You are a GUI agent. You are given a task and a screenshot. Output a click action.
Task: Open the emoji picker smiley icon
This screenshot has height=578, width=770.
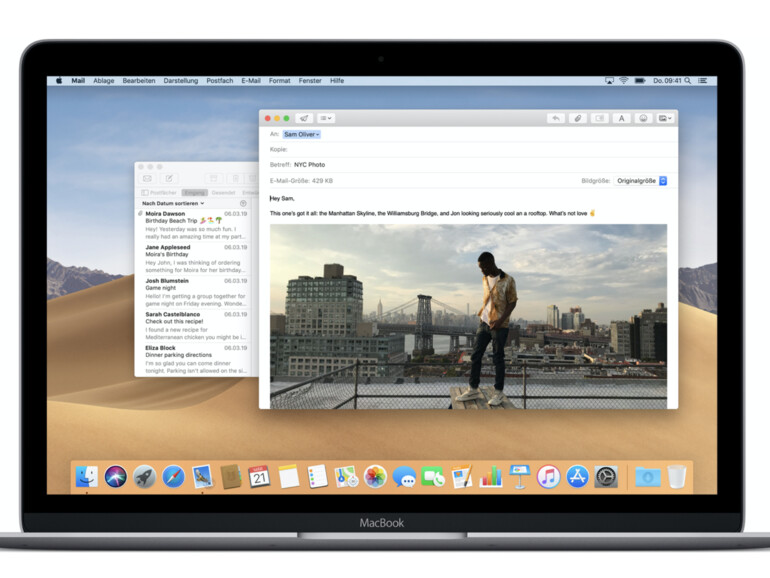point(643,118)
